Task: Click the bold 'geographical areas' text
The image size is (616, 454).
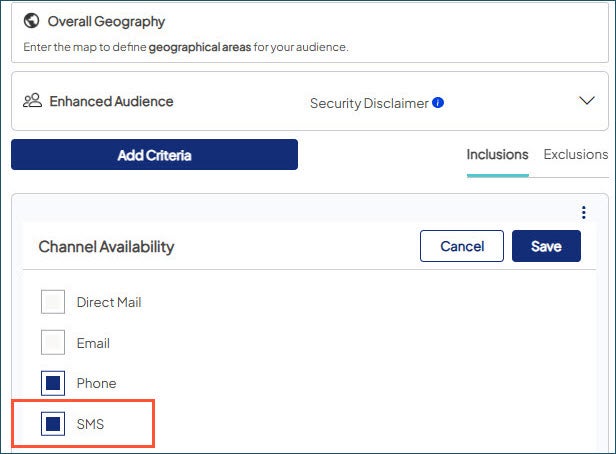Action: (196, 47)
